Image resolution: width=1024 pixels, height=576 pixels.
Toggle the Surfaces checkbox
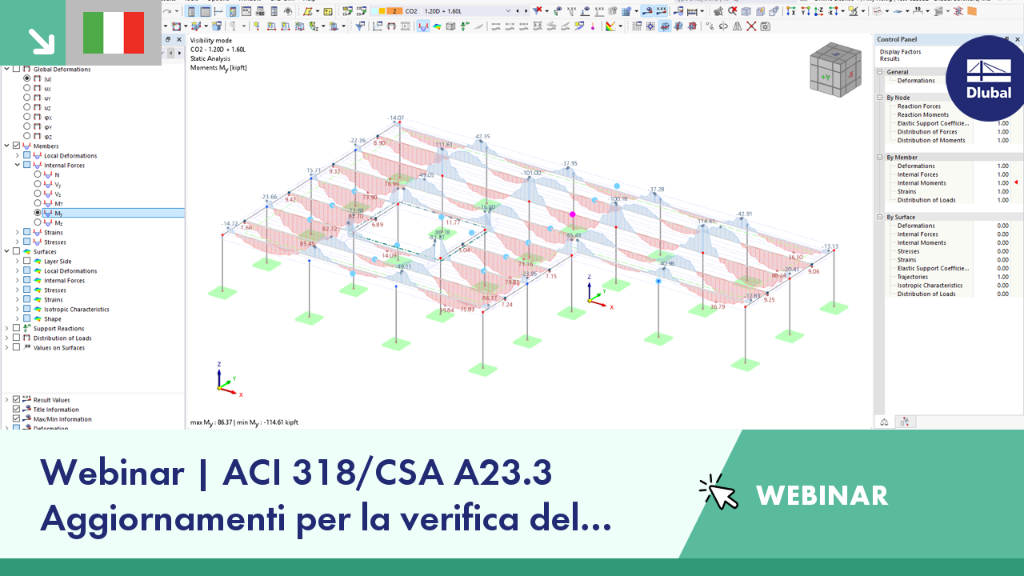point(16,251)
